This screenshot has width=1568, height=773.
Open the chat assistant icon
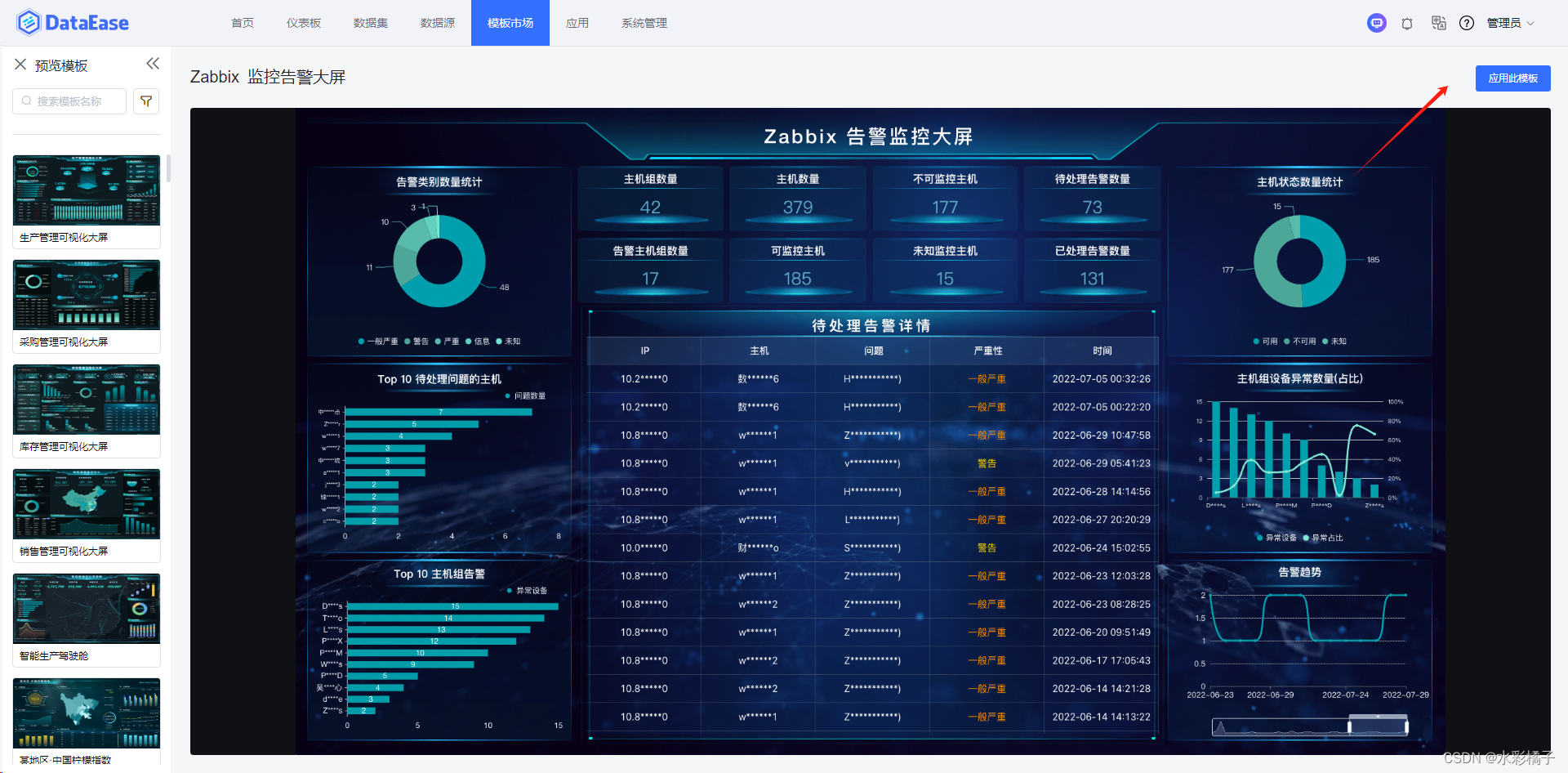(x=1377, y=23)
